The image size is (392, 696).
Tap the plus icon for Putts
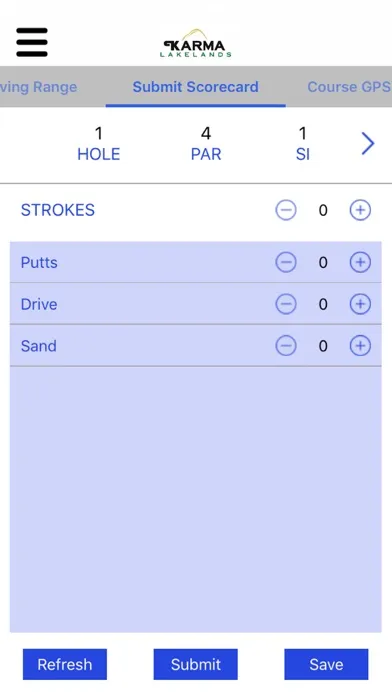tap(360, 262)
